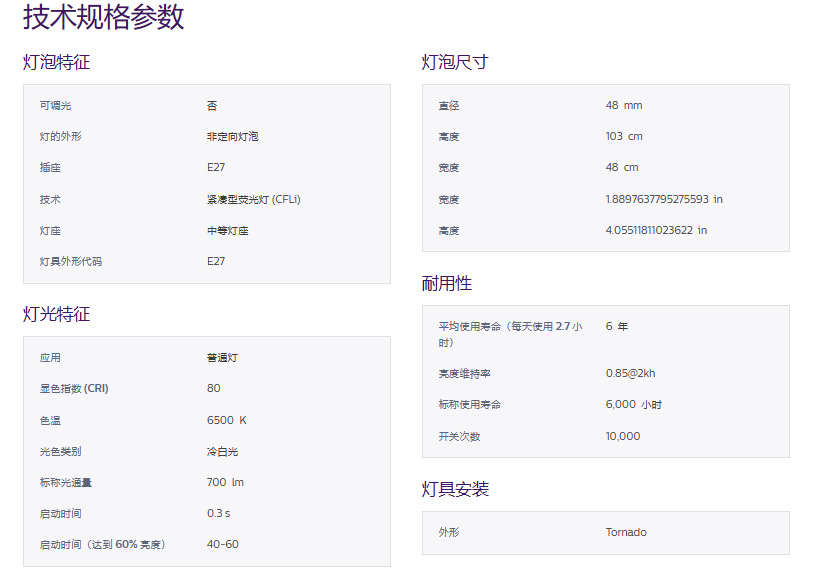Select the value 紧凑型荧光灯 (CFLi)

click(x=253, y=200)
